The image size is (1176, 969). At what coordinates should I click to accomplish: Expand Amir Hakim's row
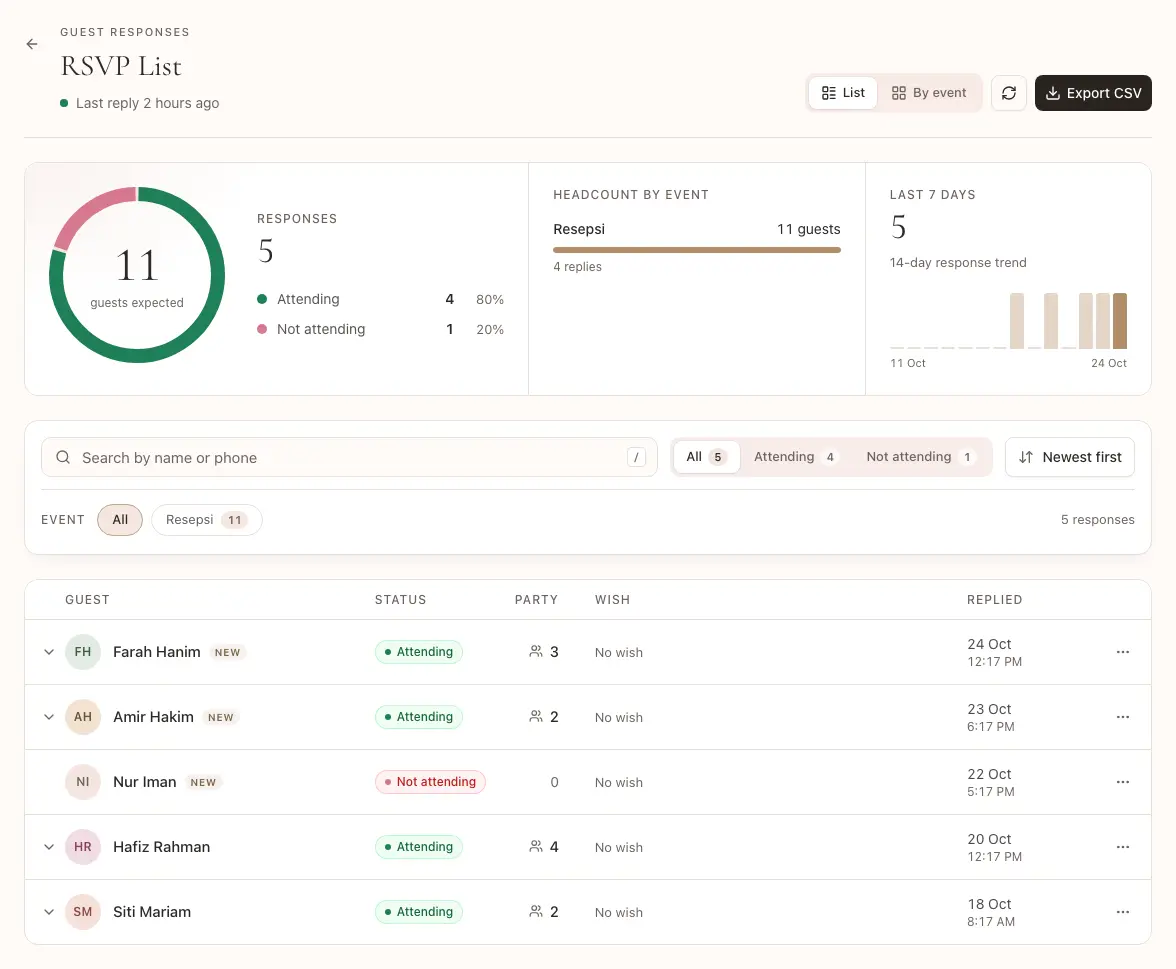[49, 717]
